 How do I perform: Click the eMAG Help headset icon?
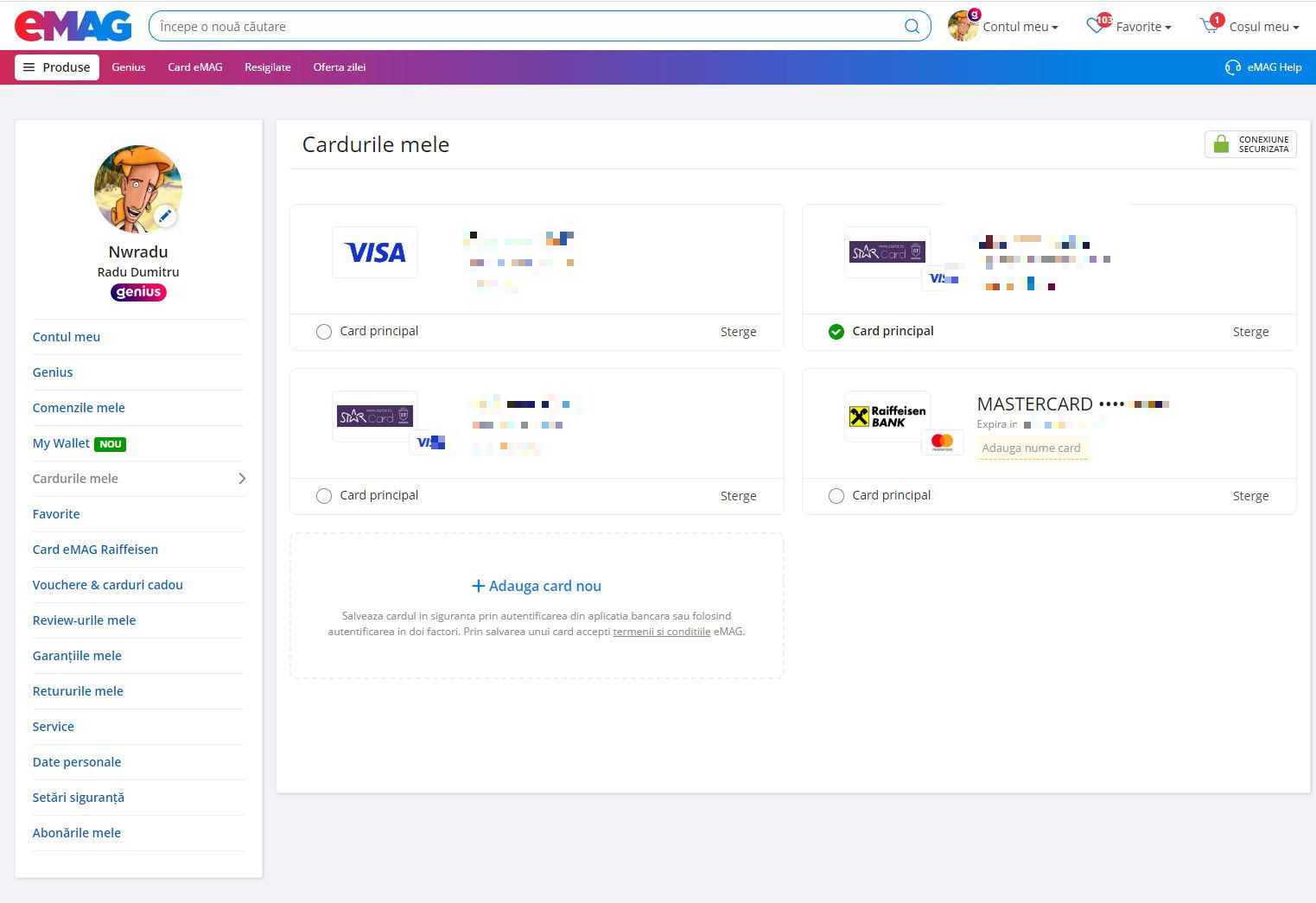(x=1233, y=67)
